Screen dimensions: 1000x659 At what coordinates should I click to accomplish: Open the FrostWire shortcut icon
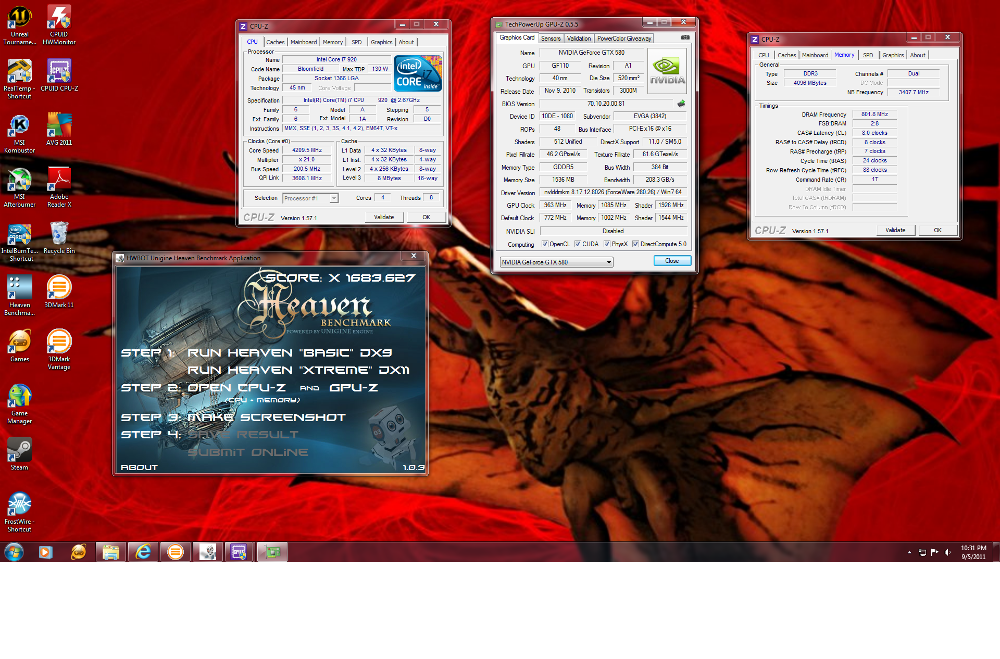pyautogui.click(x=19, y=512)
